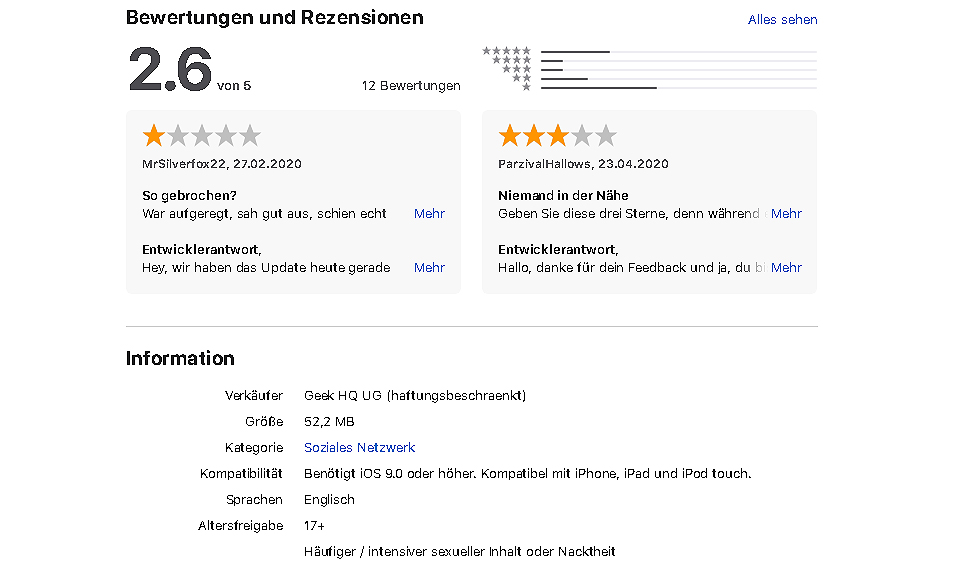Click the "Alles sehen" link

782,20
